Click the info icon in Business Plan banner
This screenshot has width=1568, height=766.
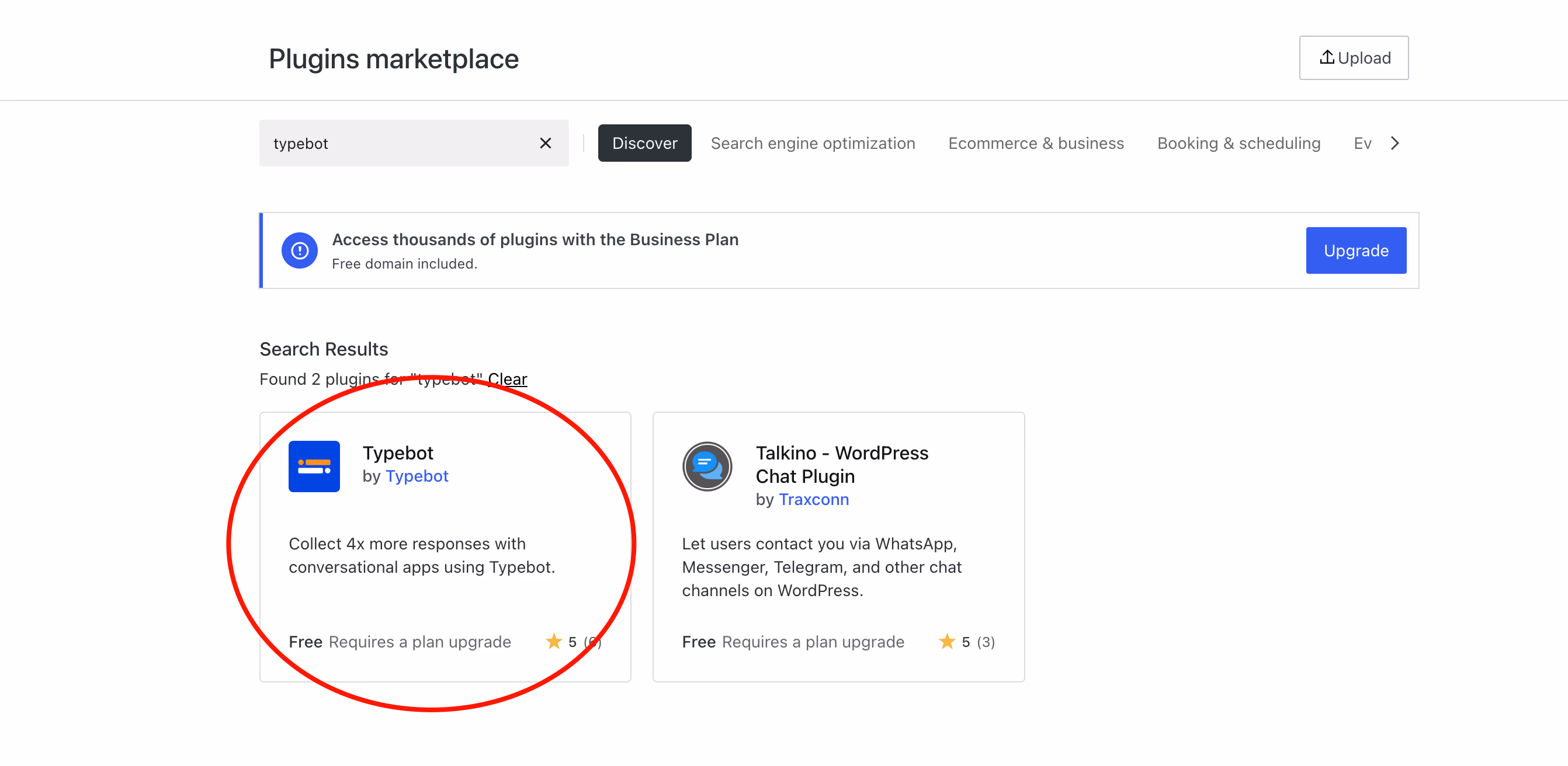(300, 250)
